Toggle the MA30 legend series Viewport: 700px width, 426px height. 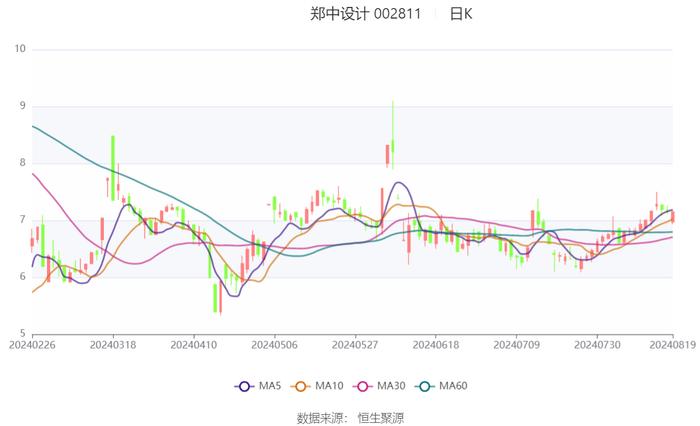pos(379,386)
